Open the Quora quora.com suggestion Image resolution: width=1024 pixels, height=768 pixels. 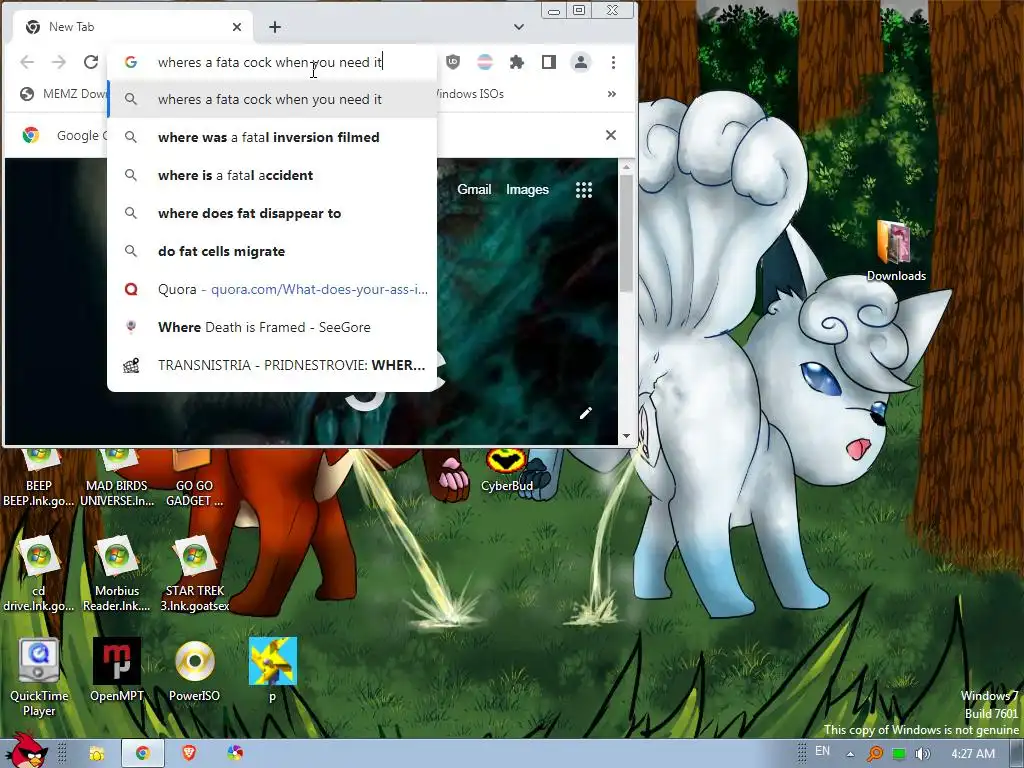272,289
